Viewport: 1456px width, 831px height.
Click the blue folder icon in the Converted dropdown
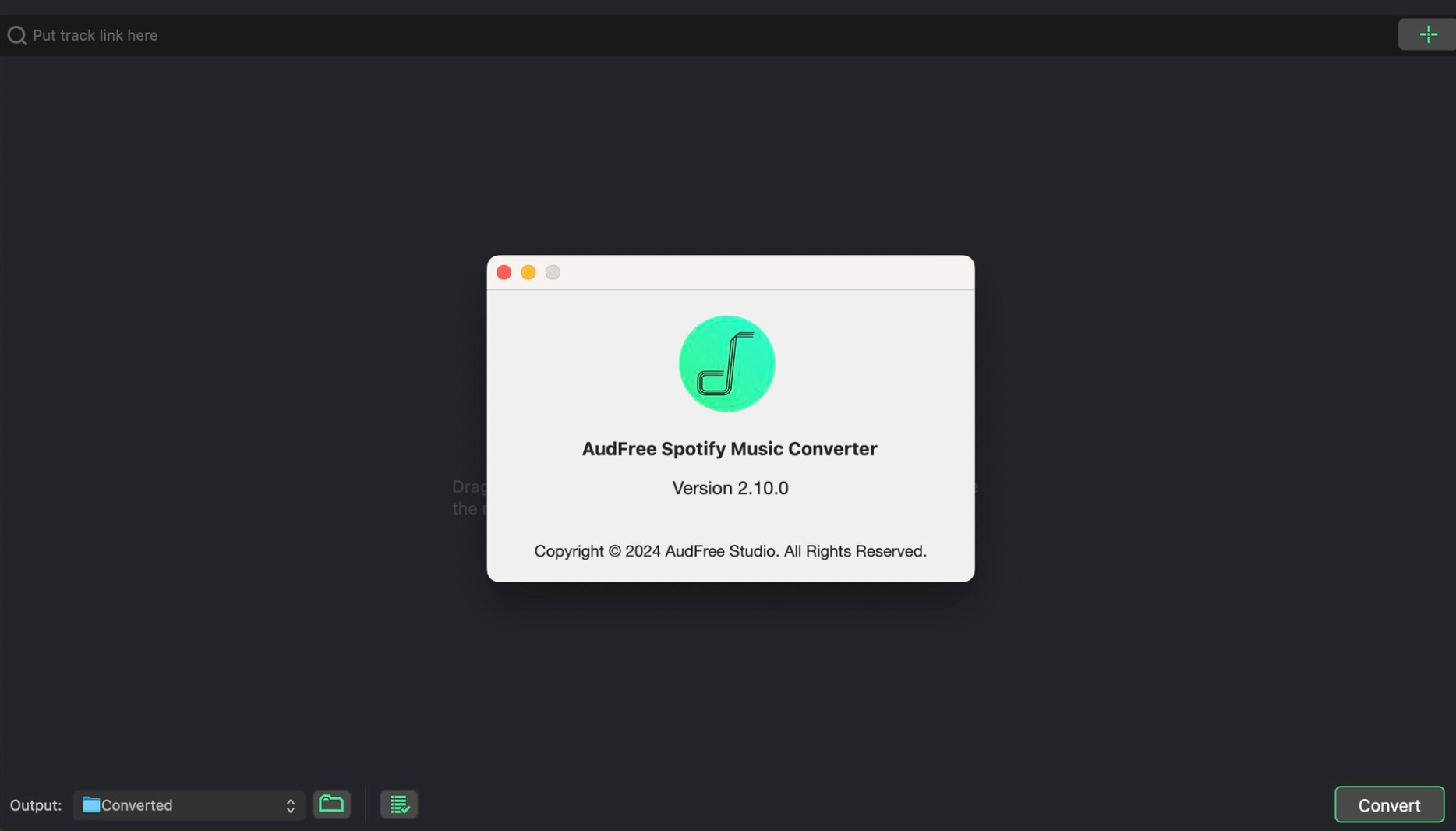91,804
